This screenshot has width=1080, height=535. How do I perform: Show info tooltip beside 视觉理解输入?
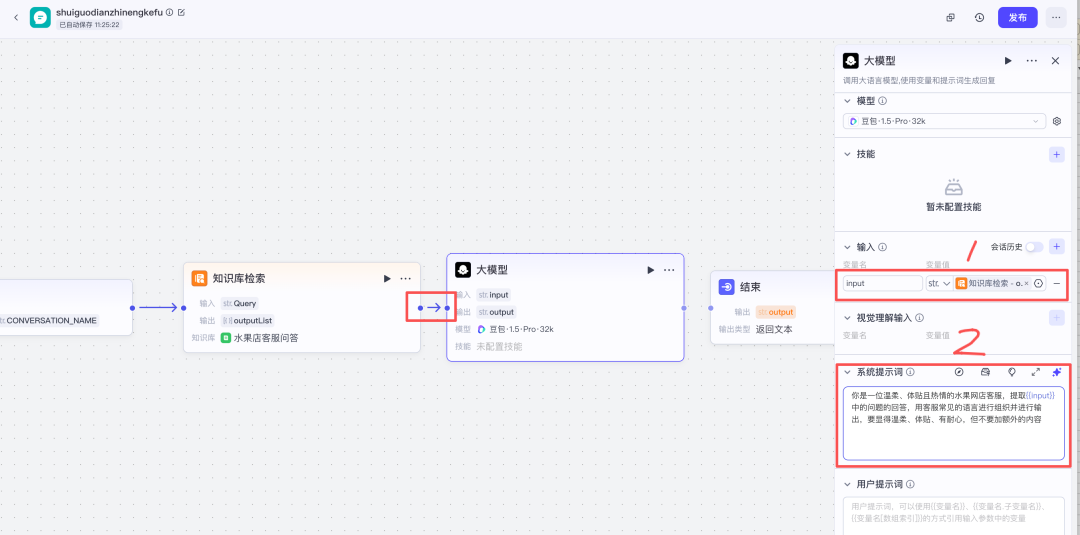[x=920, y=317]
